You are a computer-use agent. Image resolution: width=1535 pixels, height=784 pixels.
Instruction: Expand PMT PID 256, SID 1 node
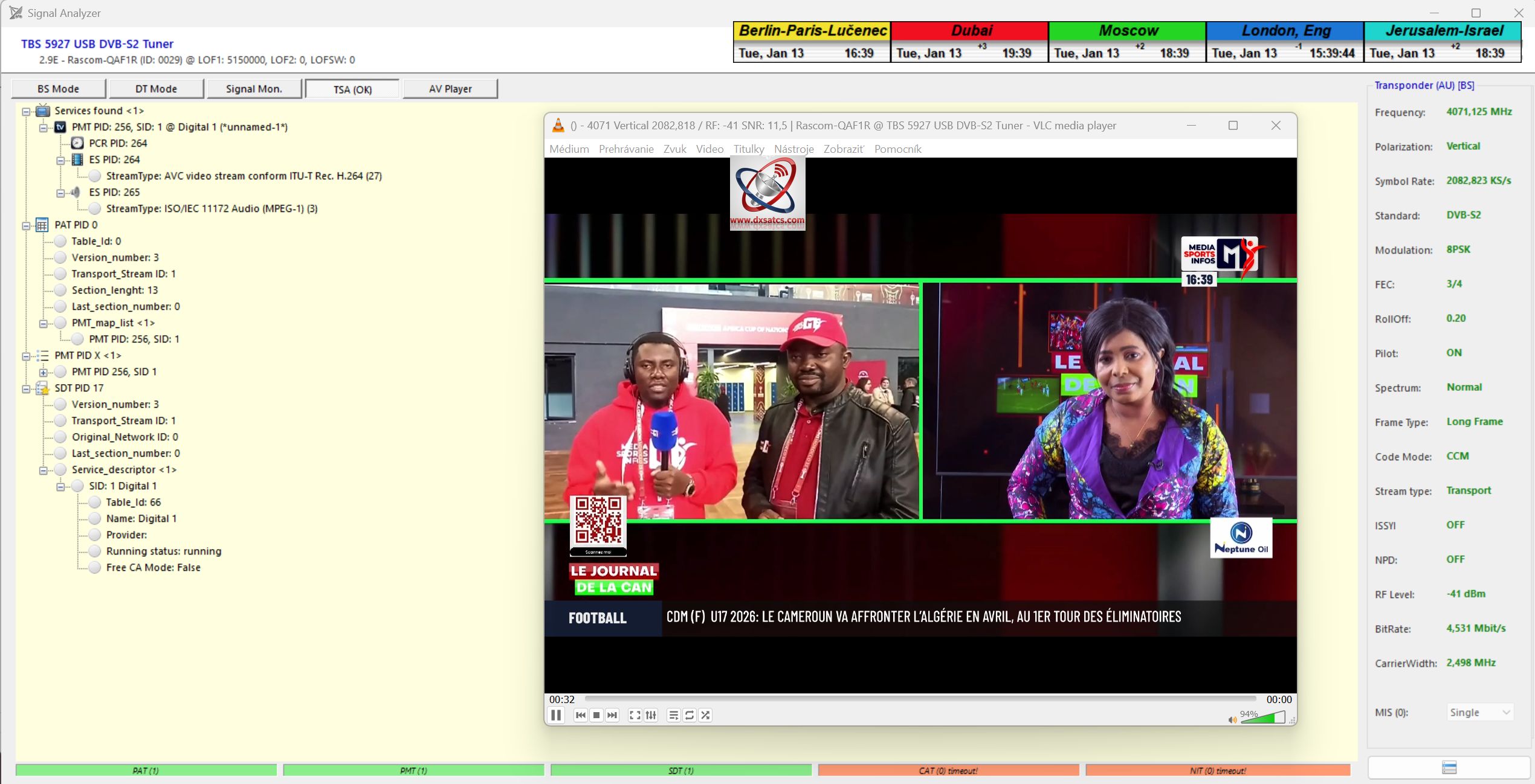click(44, 372)
